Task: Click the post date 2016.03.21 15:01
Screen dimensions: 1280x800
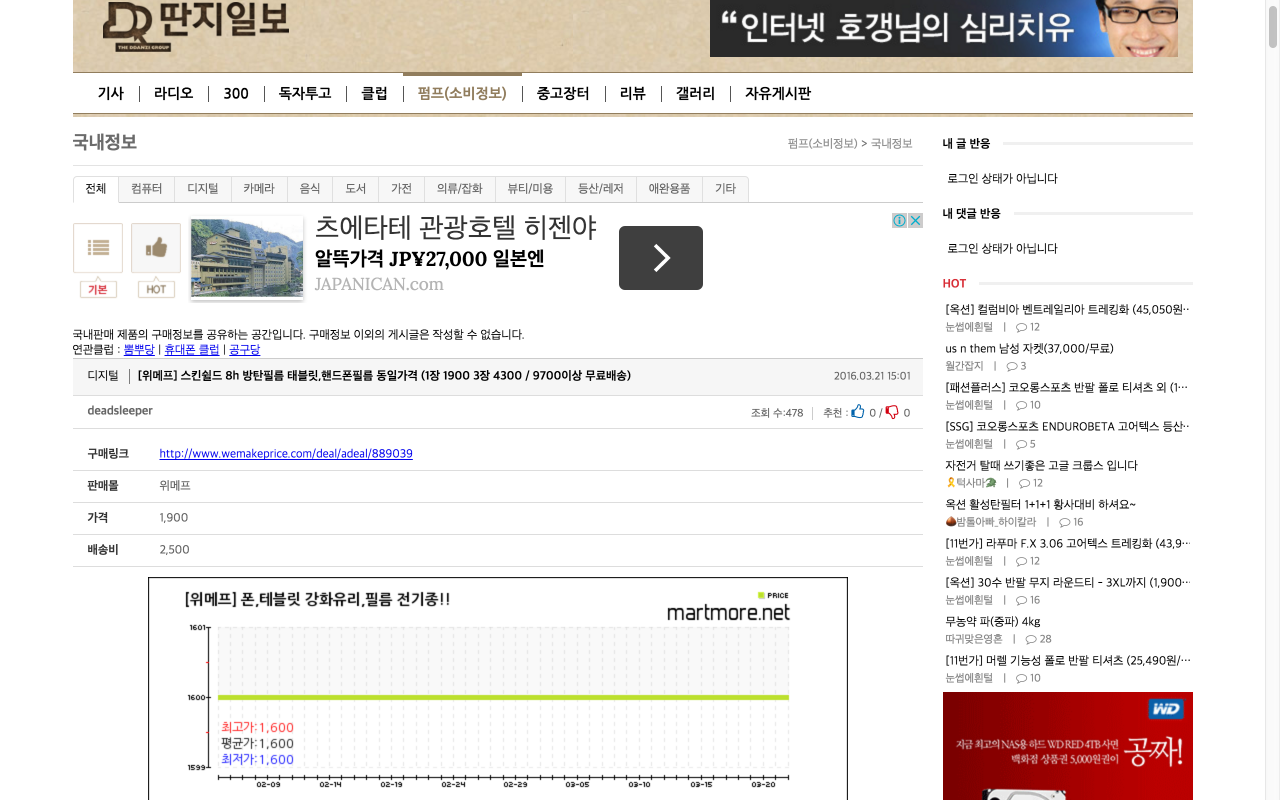Action: point(872,376)
